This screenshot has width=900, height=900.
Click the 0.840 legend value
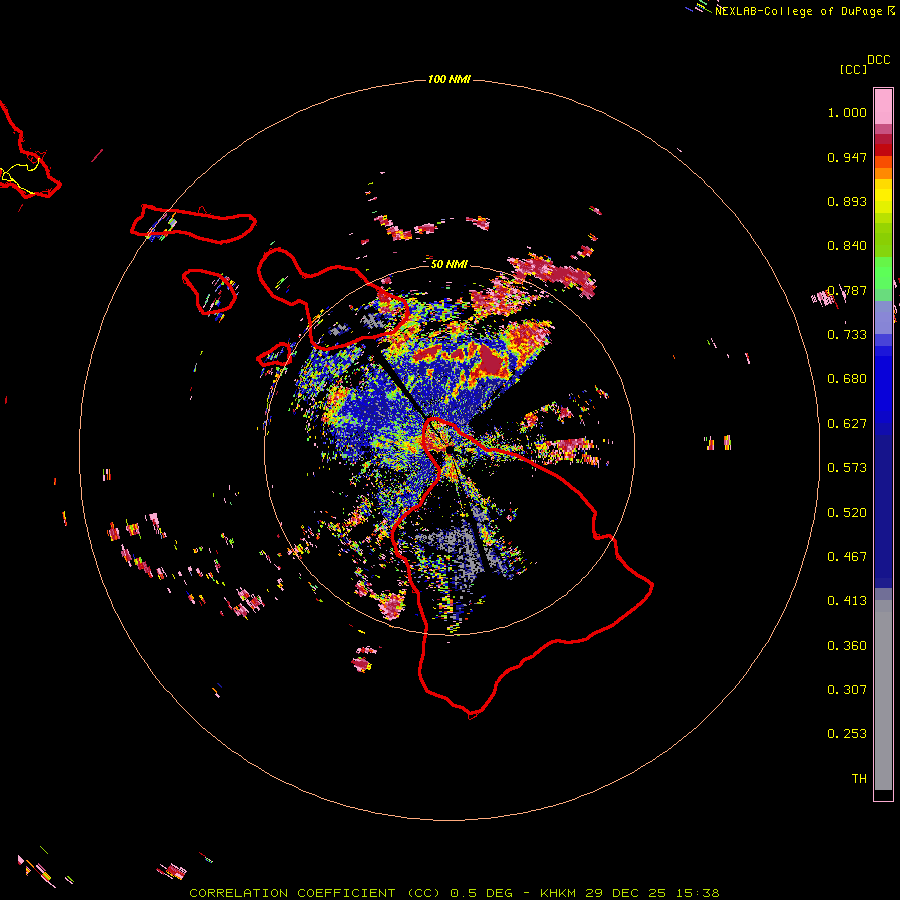(x=847, y=246)
